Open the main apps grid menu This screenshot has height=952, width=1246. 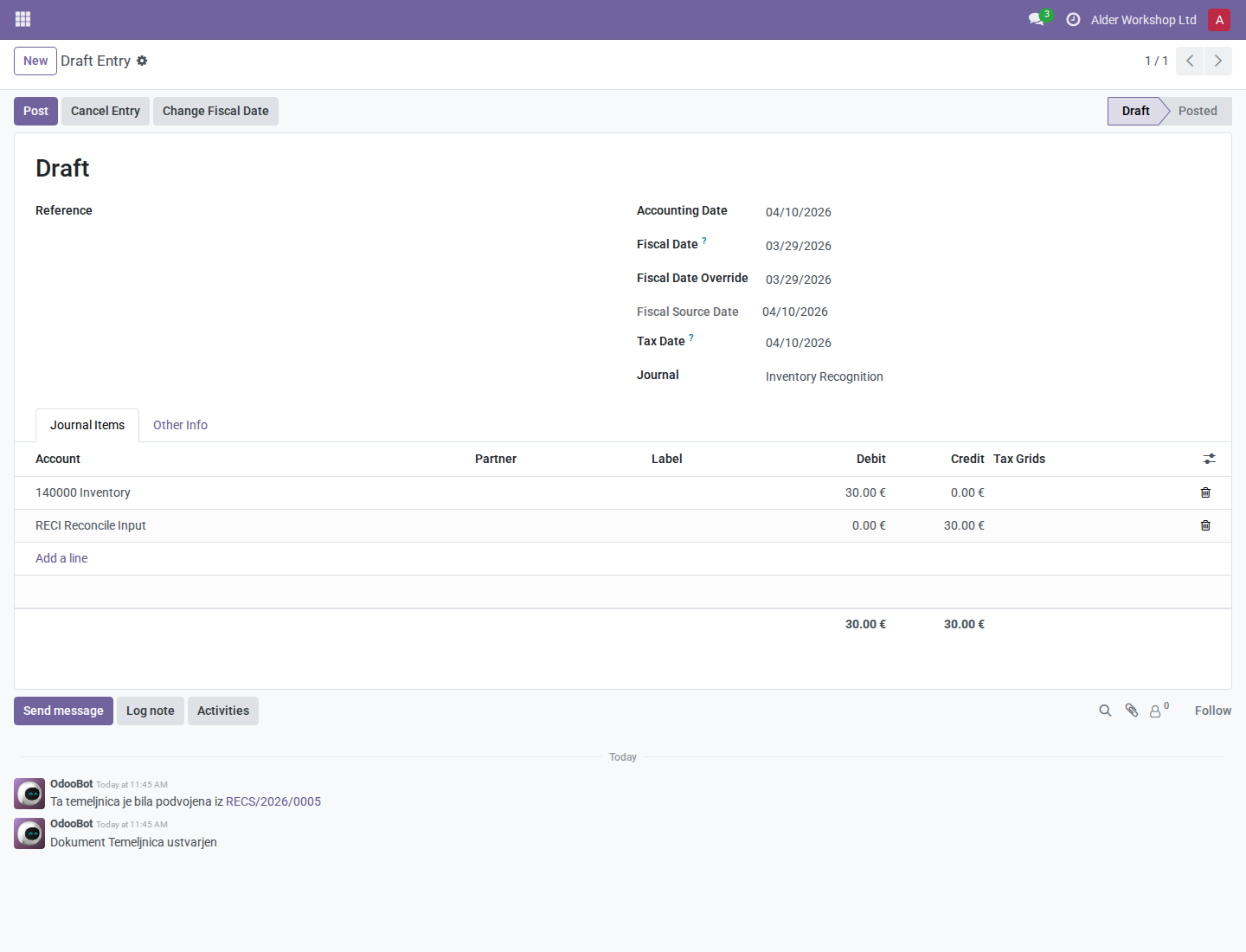click(23, 19)
